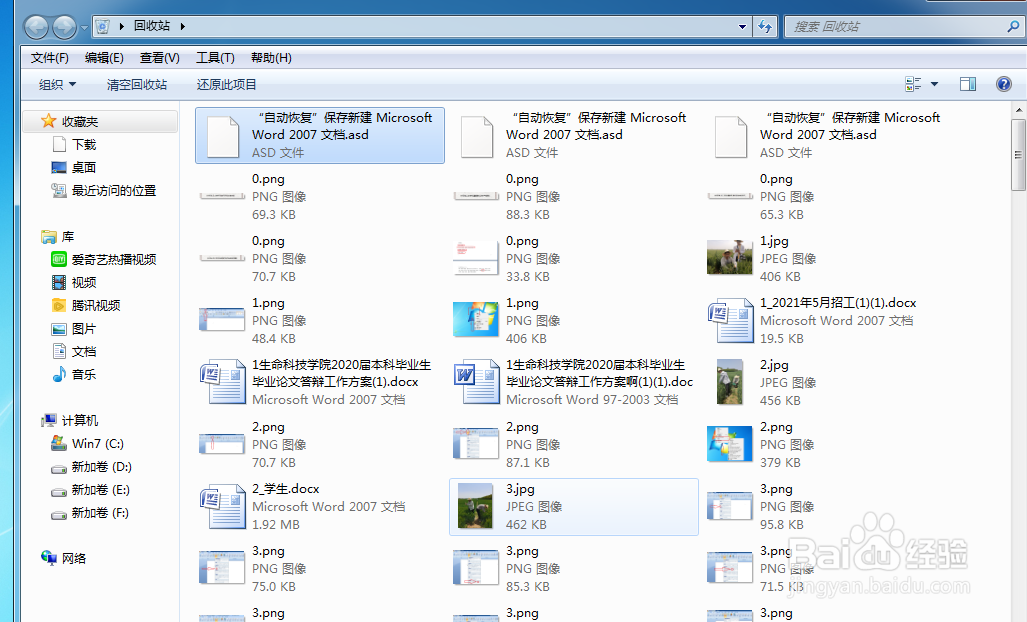The height and width of the screenshot is (622, 1027).
Task: Select 1.jpg photo thumbnail 406 KB
Action: (730, 257)
